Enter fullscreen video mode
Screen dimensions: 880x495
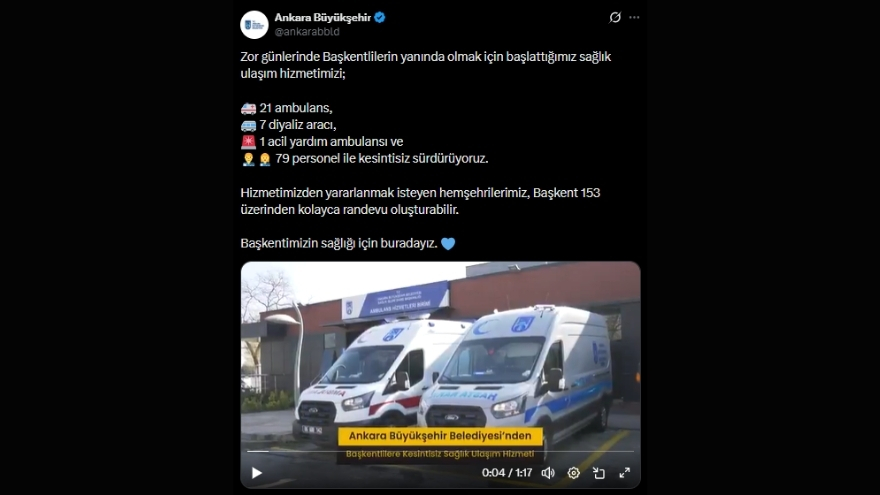(x=625, y=473)
